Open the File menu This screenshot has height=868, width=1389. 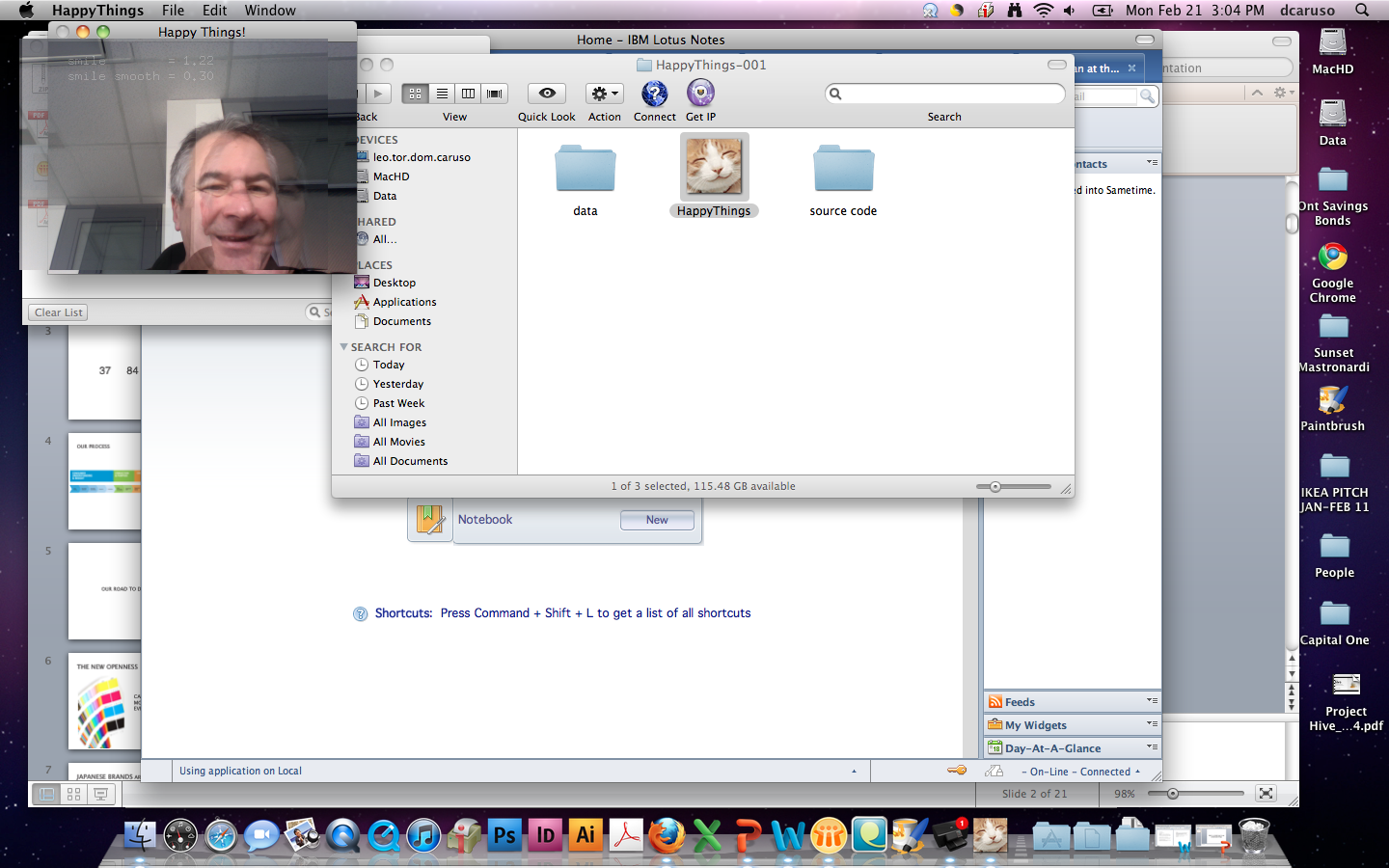coord(173,11)
